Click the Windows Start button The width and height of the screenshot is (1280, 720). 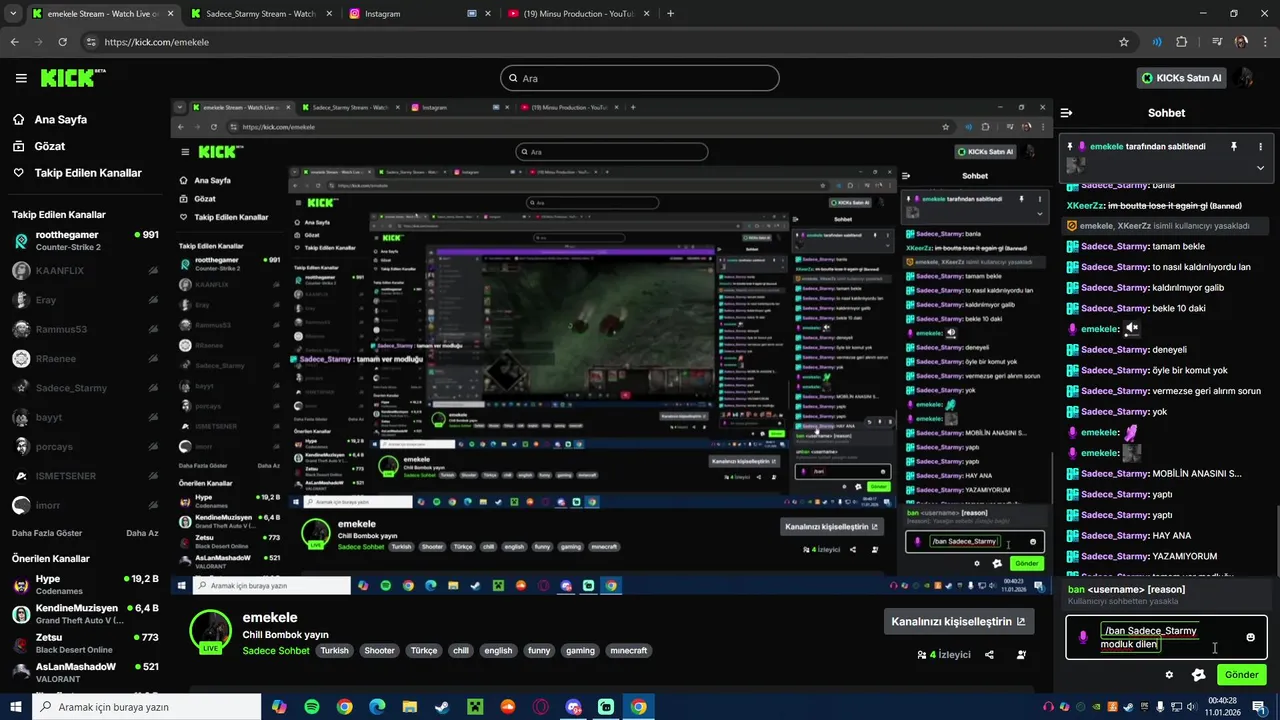[x=15, y=707]
